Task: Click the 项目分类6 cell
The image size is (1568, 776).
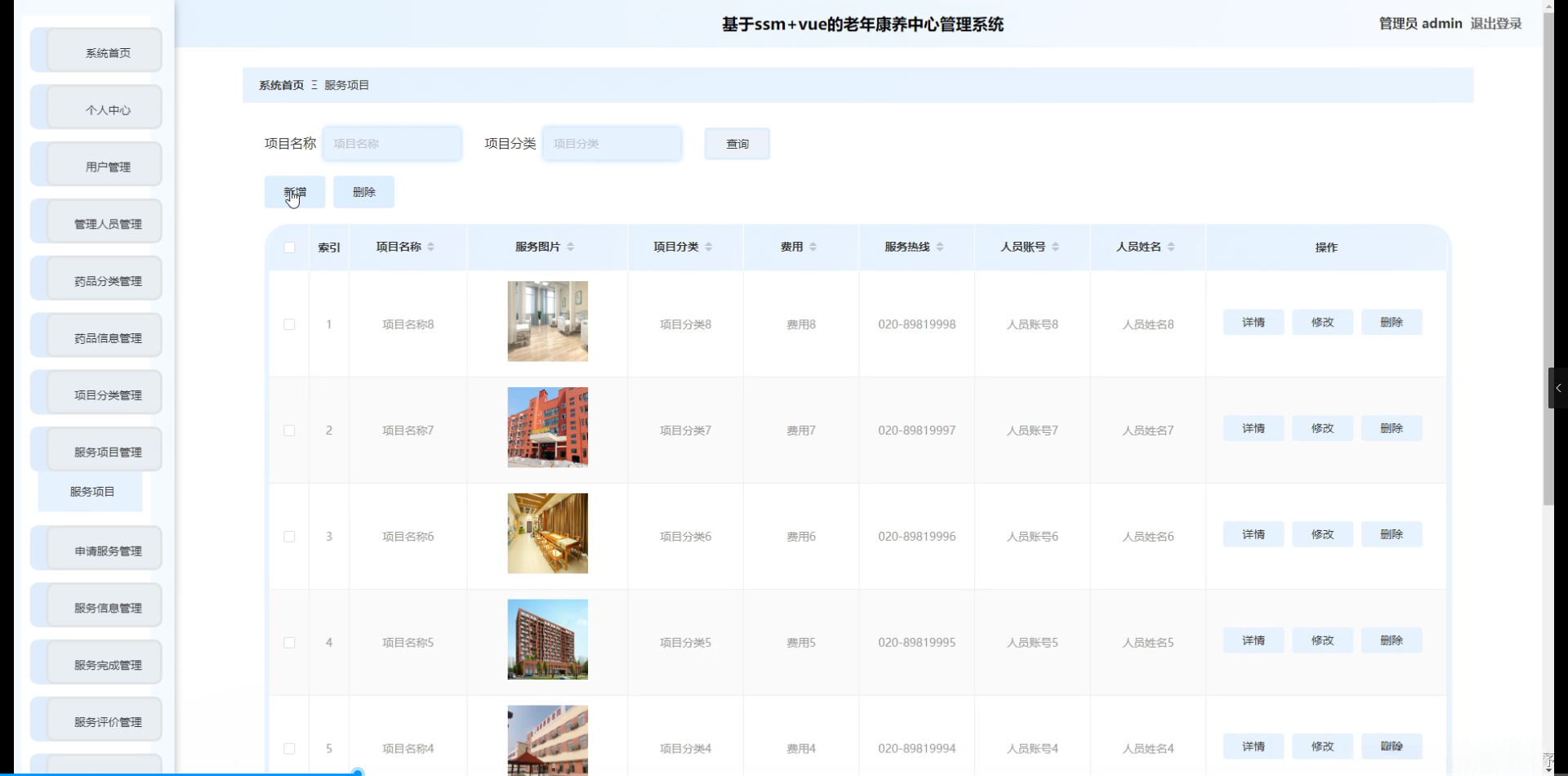Action: (685, 537)
